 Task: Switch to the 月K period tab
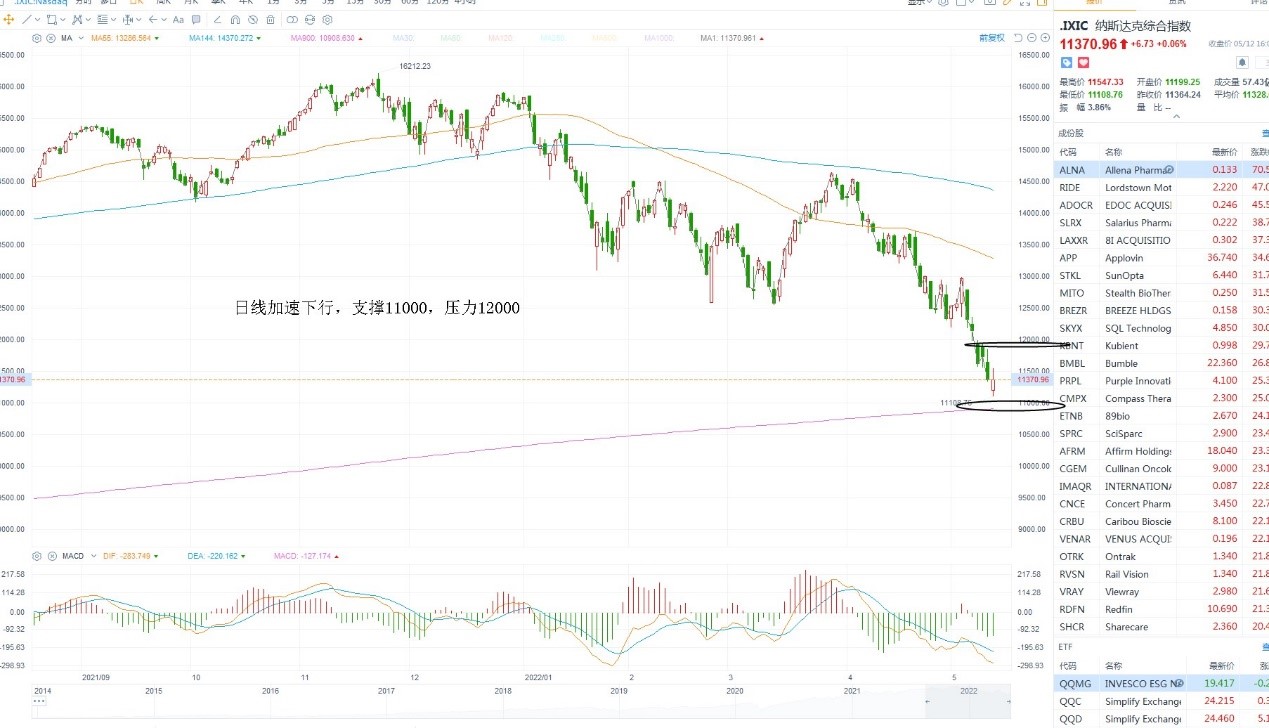pyautogui.click(x=192, y=4)
